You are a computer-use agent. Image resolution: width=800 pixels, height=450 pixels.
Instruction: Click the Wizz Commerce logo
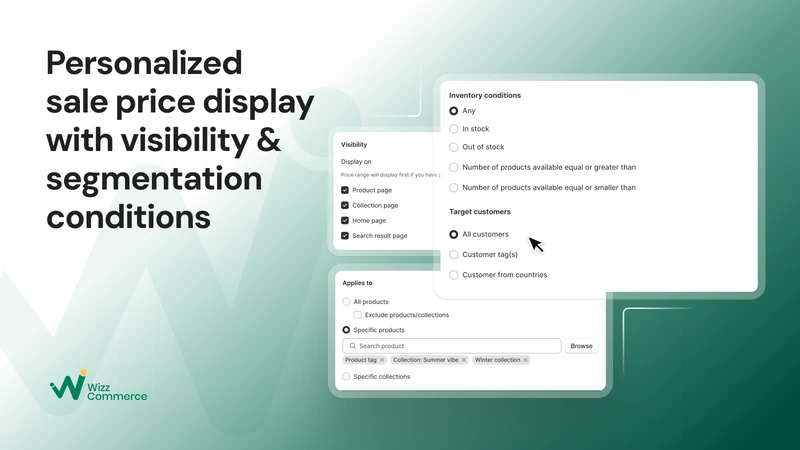[x=98, y=386]
